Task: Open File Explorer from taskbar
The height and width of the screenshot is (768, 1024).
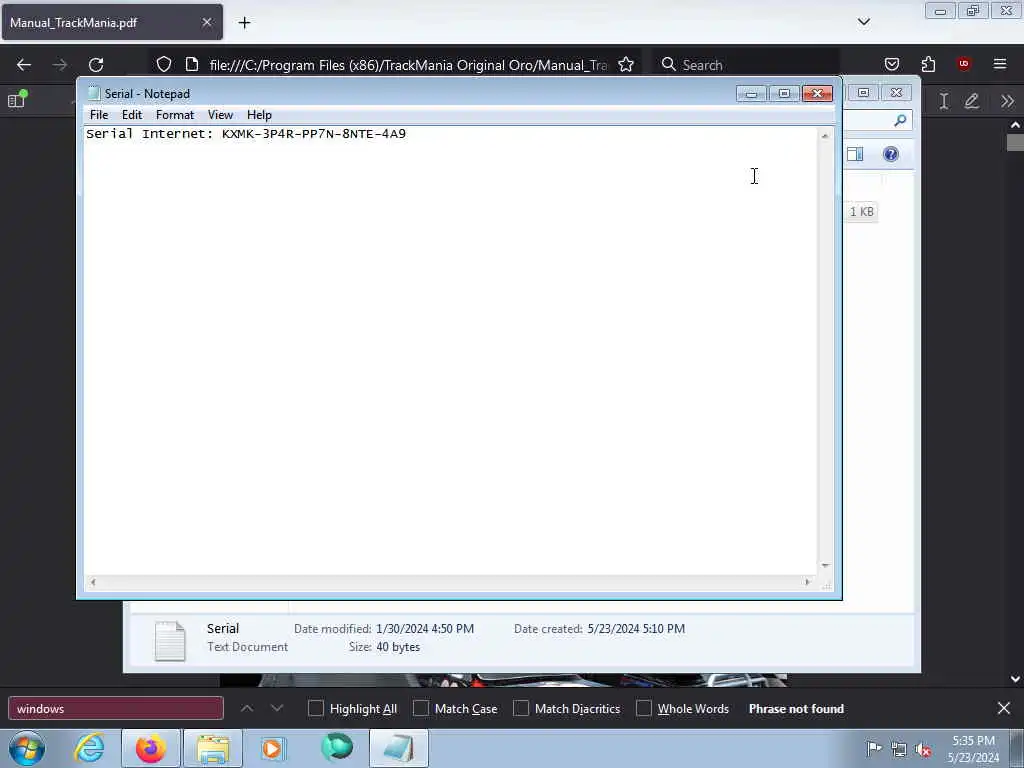Action: click(x=213, y=748)
